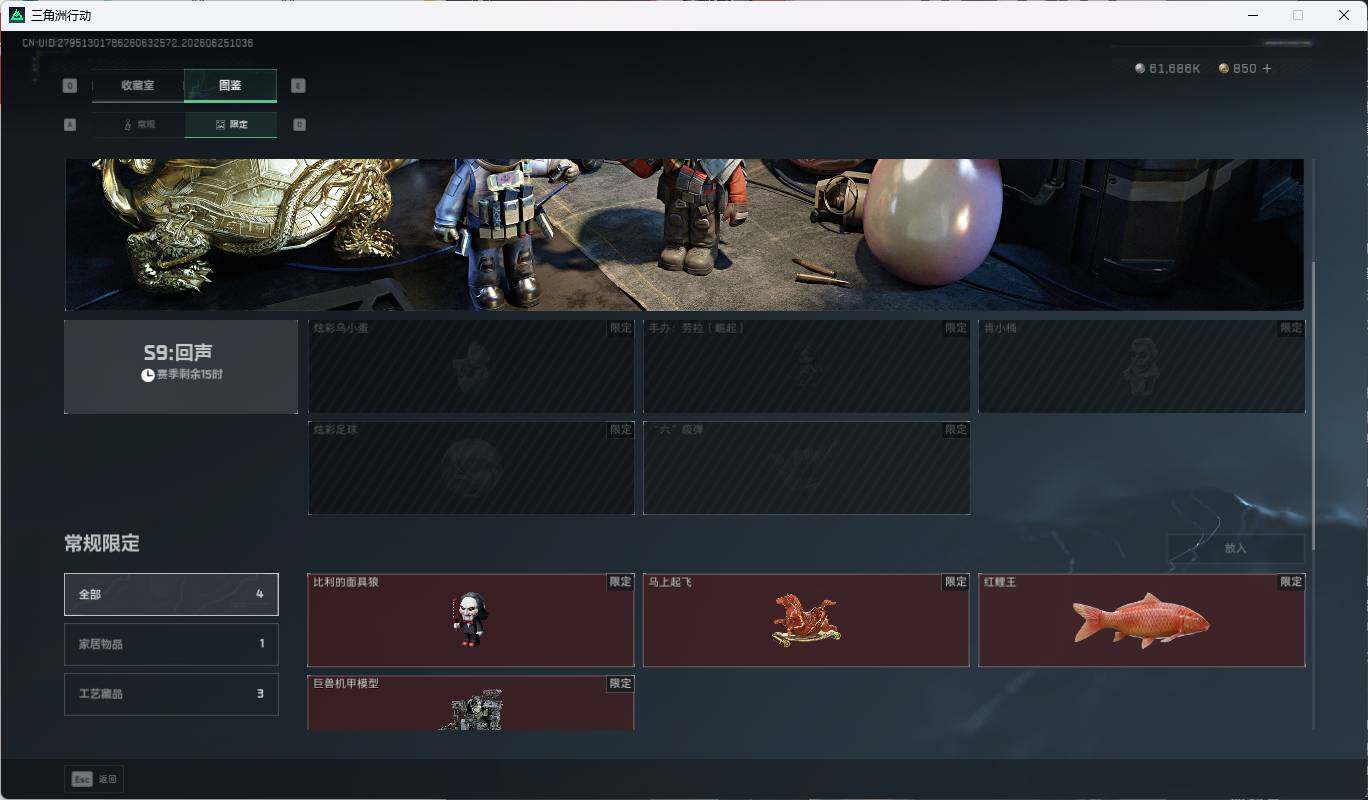1368x800 pixels.
Task: Click the gold coin icon beside 850
Action: 1223,69
